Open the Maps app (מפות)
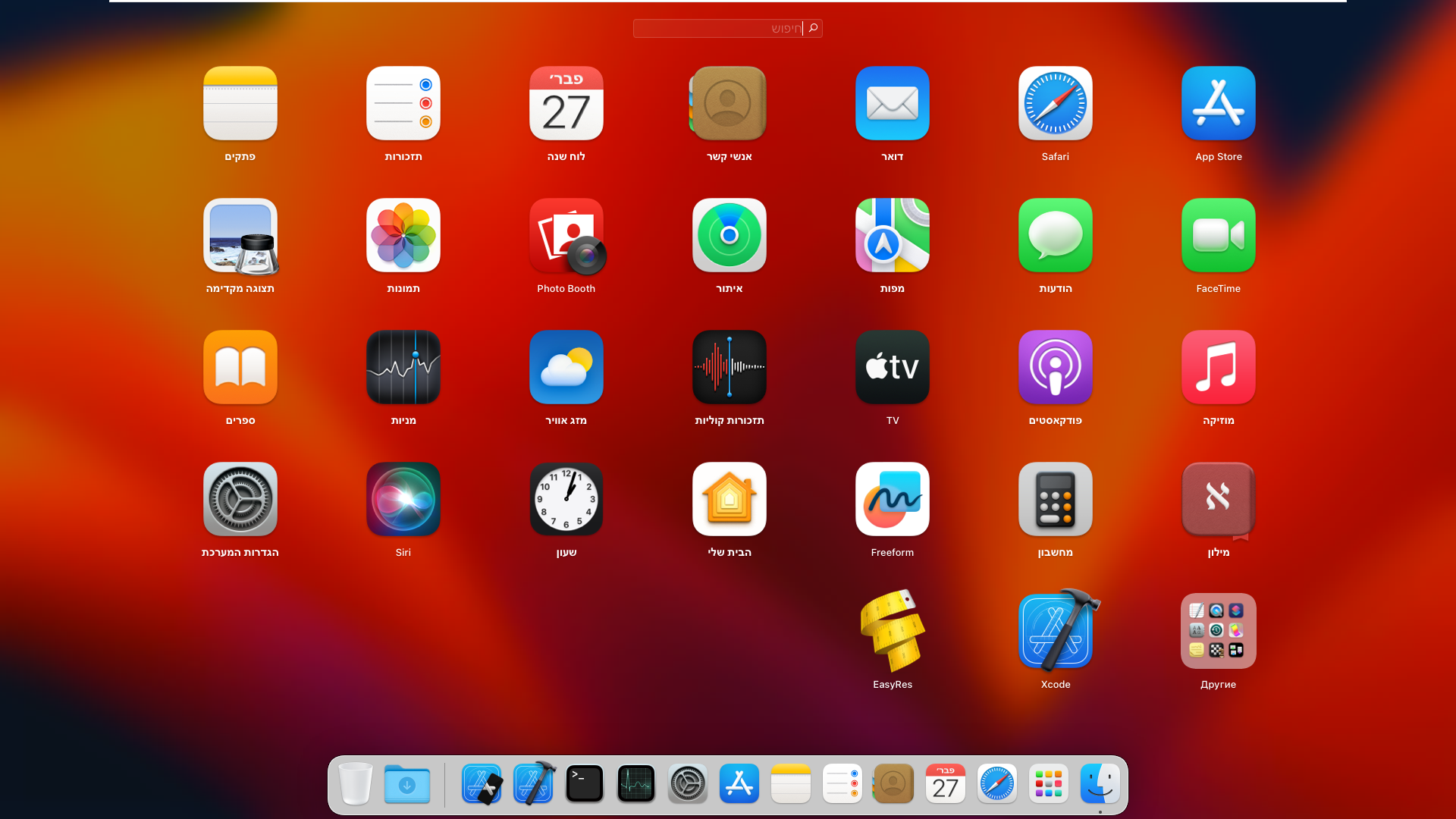The width and height of the screenshot is (1456, 819). [893, 235]
